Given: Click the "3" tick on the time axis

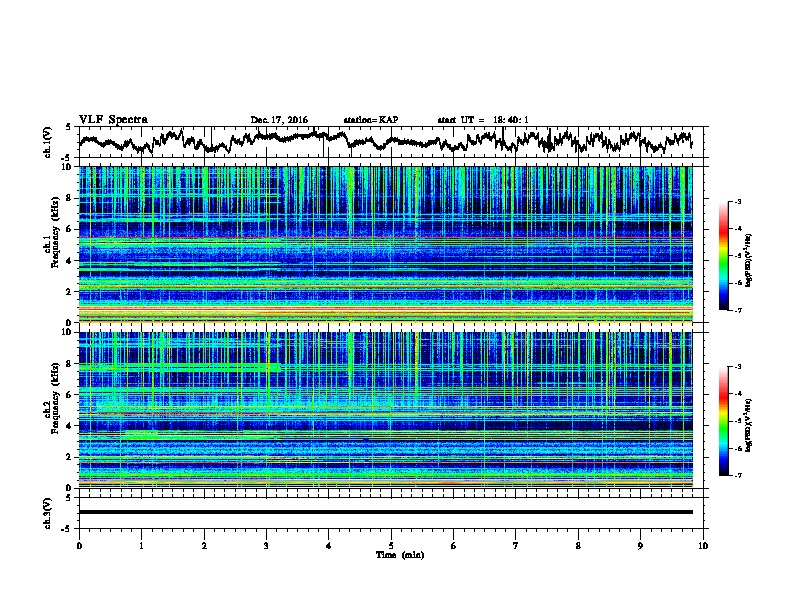Looking at the screenshot, I should (x=266, y=546).
